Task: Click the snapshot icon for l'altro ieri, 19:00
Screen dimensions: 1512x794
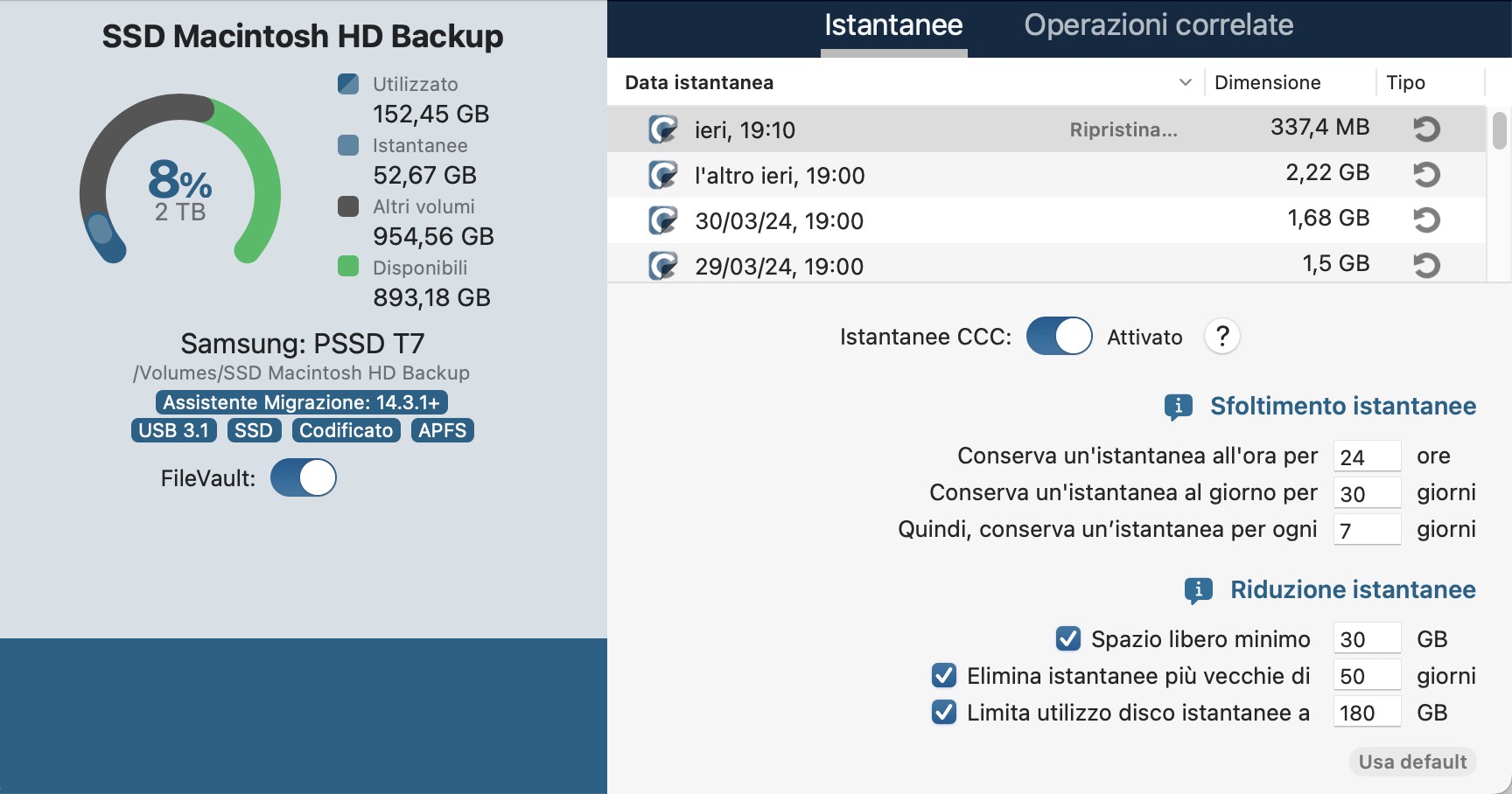Action: point(662,175)
